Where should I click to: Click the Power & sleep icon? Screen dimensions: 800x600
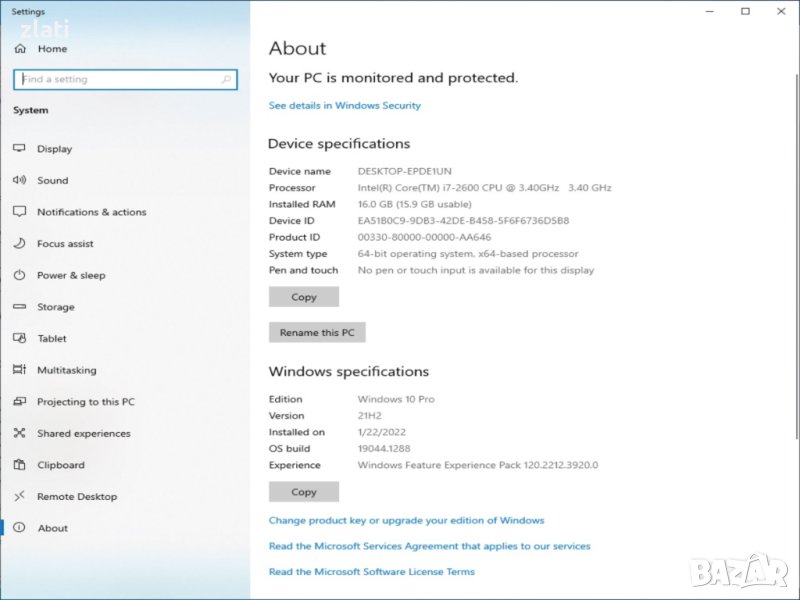tap(19, 275)
